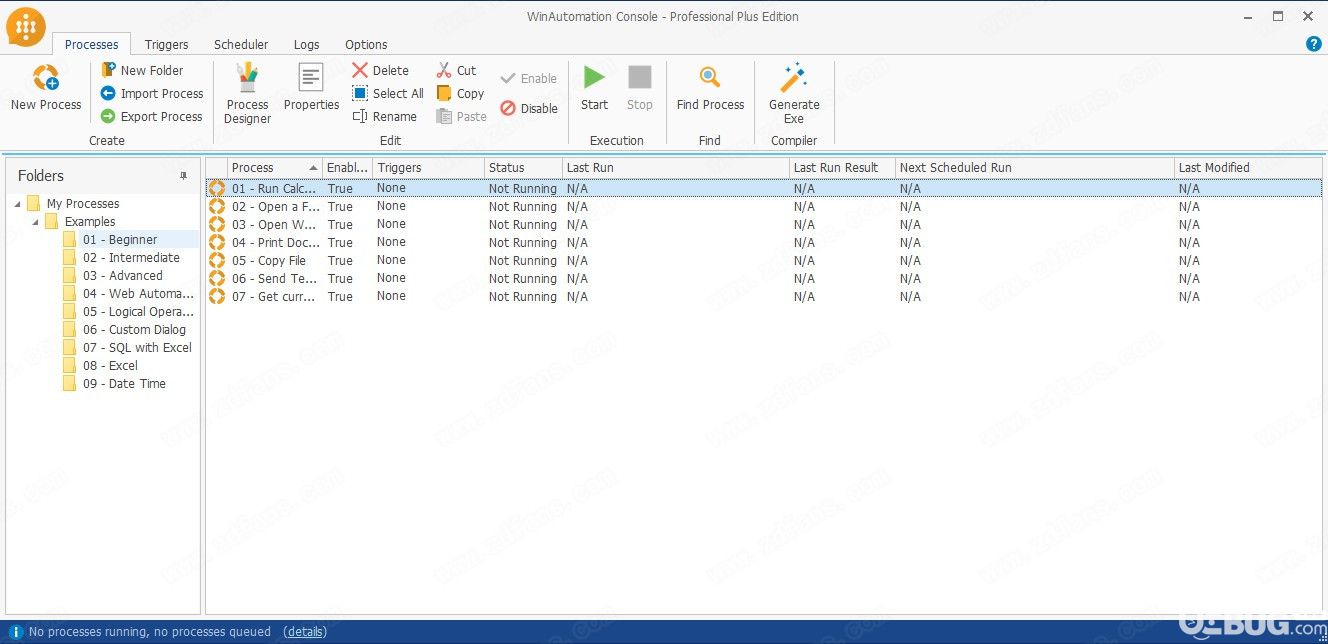Click the Select All icon
The height and width of the screenshot is (644, 1328).
(x=360, y=93)
